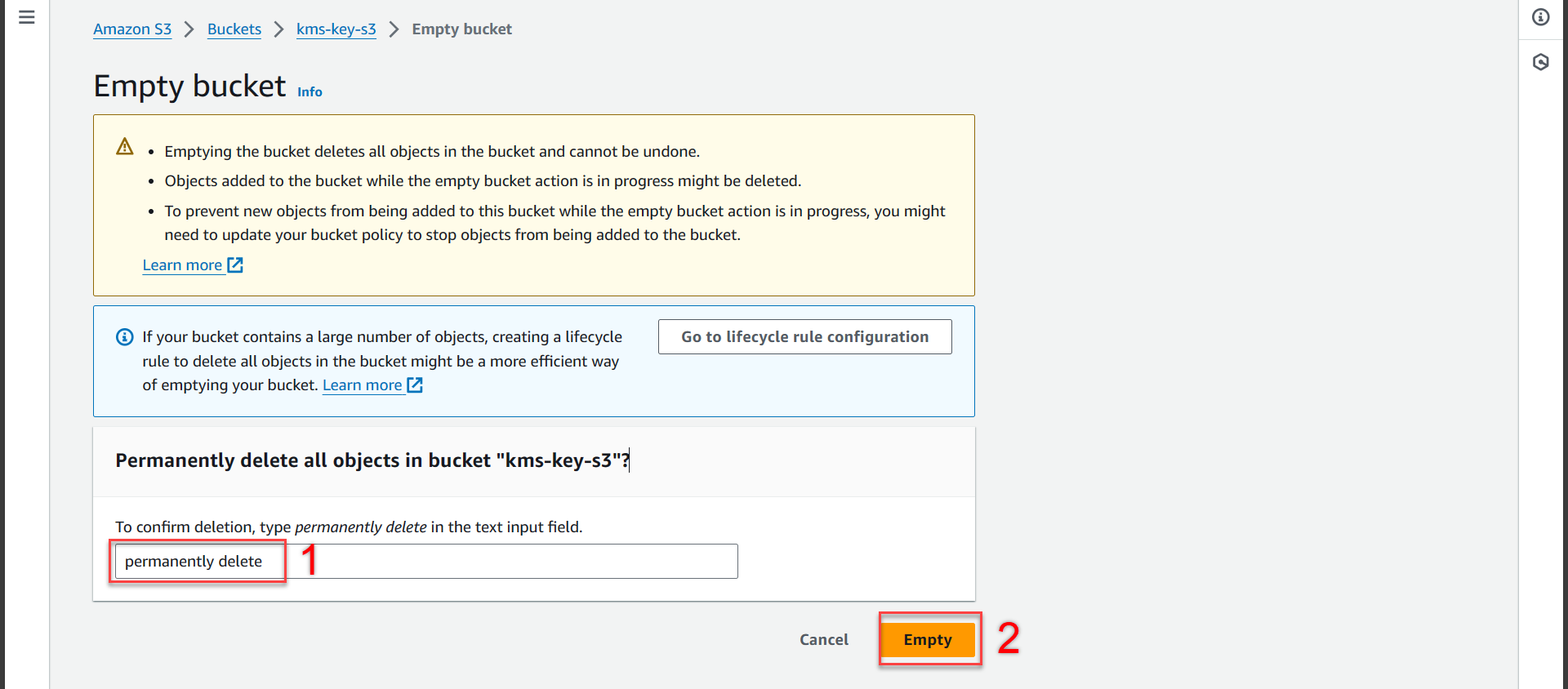Viewport: 1568px width, 689px height.
Task: Click the chevron after Amazon S3 breadcrumb
Action: pos(189,29)
